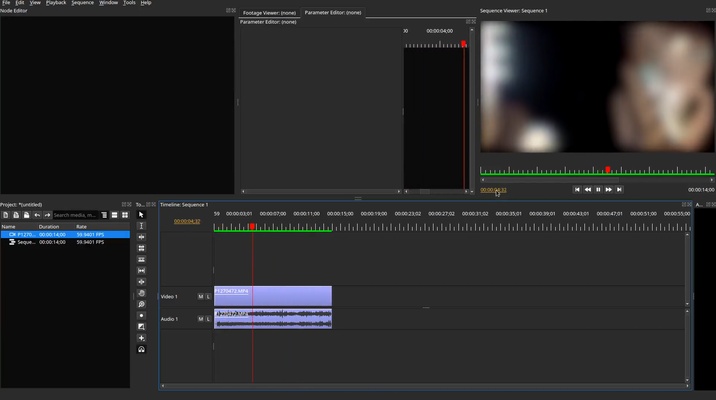The width and height of the screenshot is (716, 400).
Task: Select P1270... footage row in Project
Action: click(65, 234)
